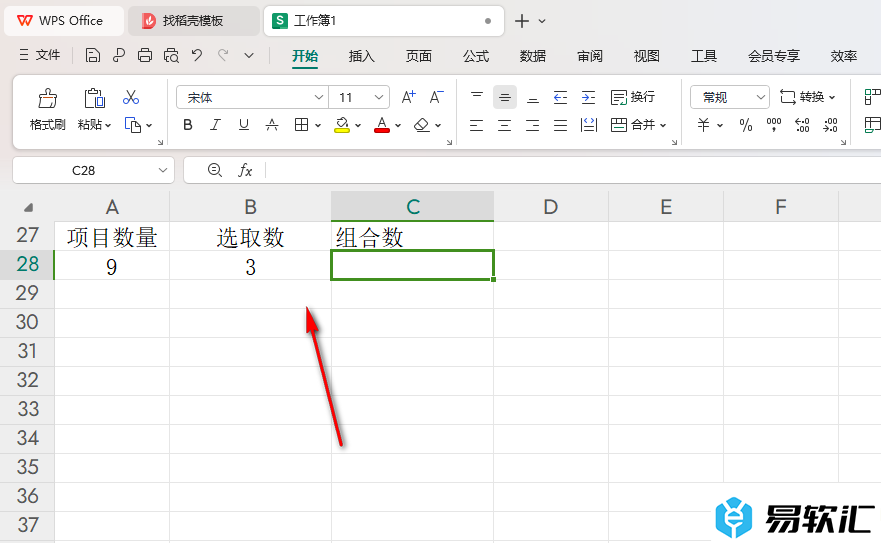This screenshot has height=543, width=881.
Task: Undo the last action
Action: coord(197,55)
